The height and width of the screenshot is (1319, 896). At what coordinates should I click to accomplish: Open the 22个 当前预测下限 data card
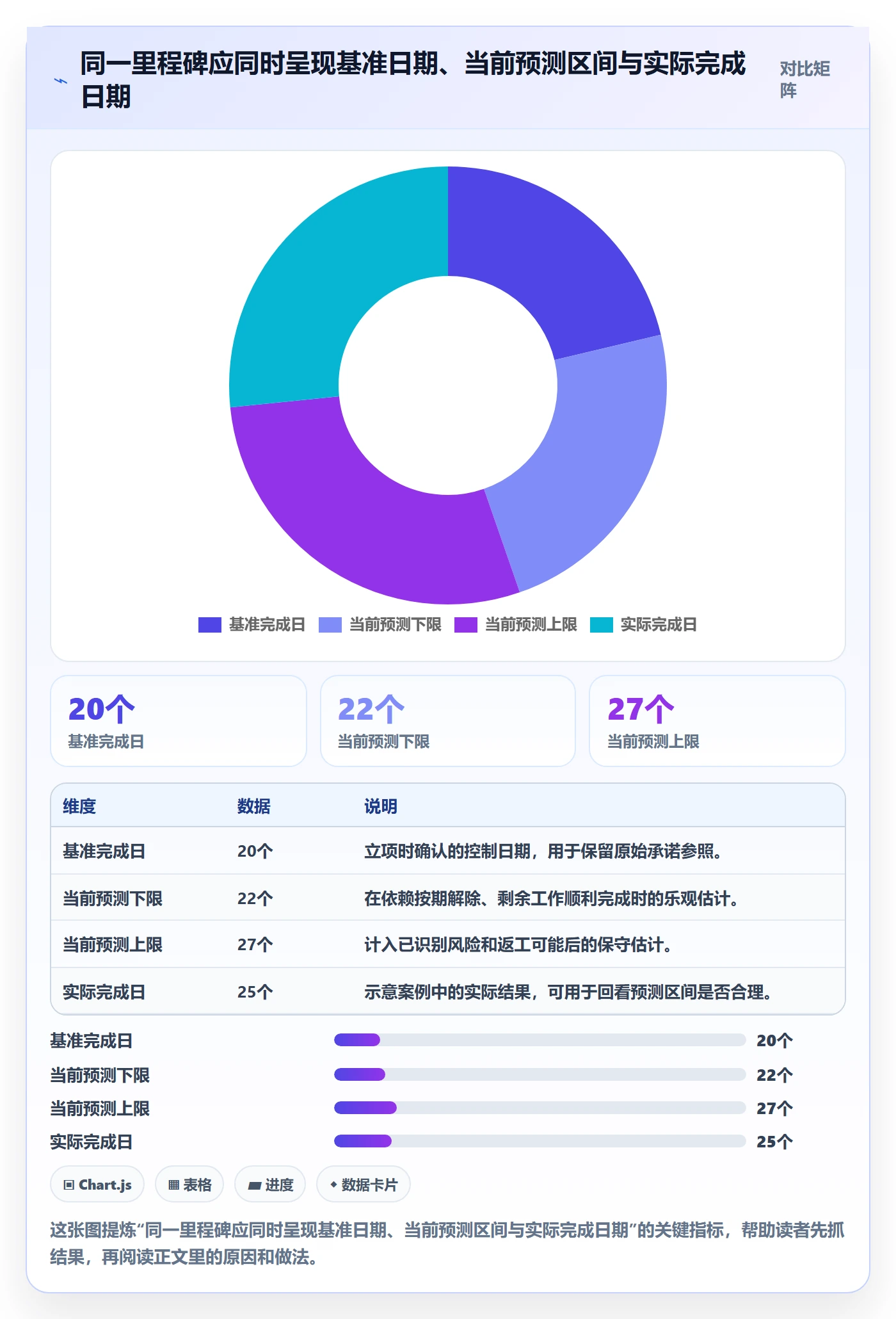[x=448, y=721]
